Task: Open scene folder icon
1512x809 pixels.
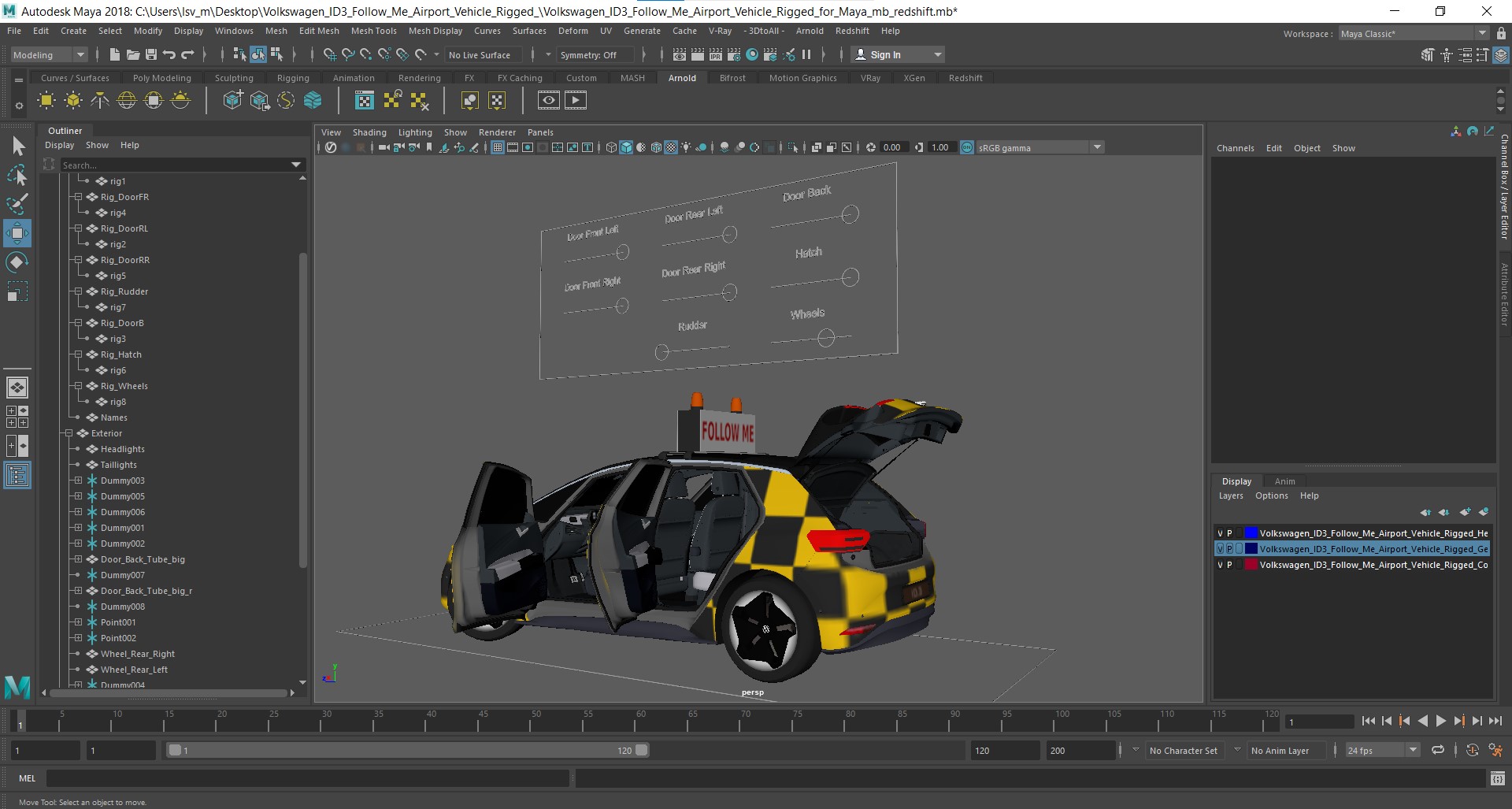Action: [132, 54]
